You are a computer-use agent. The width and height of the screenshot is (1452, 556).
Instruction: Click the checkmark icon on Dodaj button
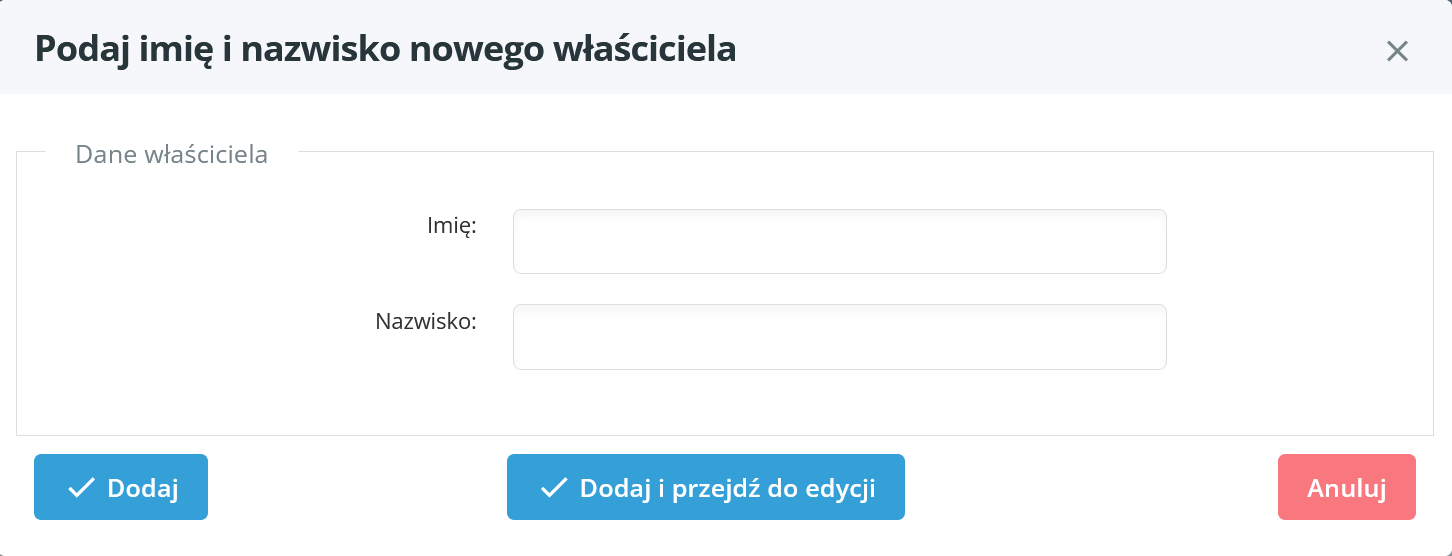[x=81, y=488]
